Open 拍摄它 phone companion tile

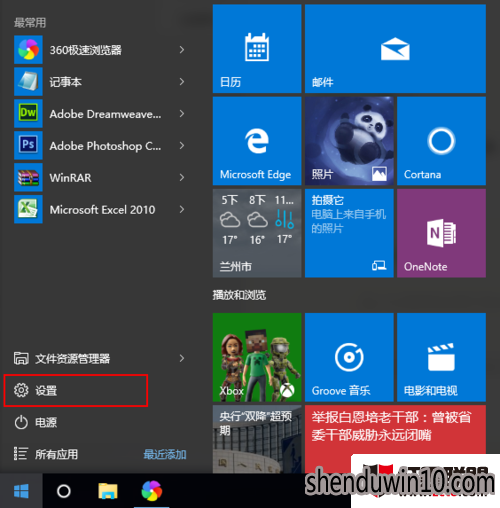point(349,233)
